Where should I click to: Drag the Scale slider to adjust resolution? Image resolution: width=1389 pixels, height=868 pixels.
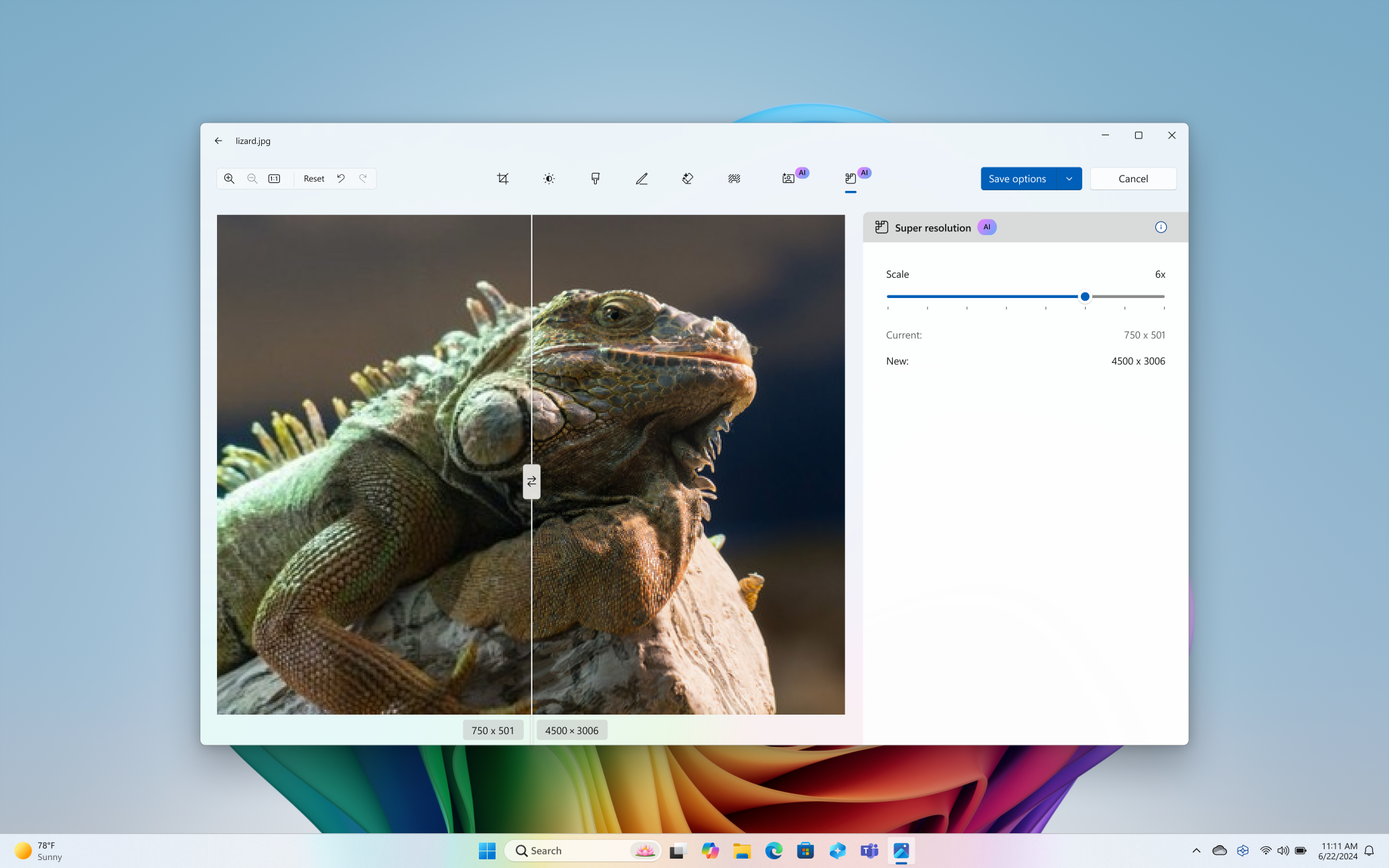(1085, 296)
